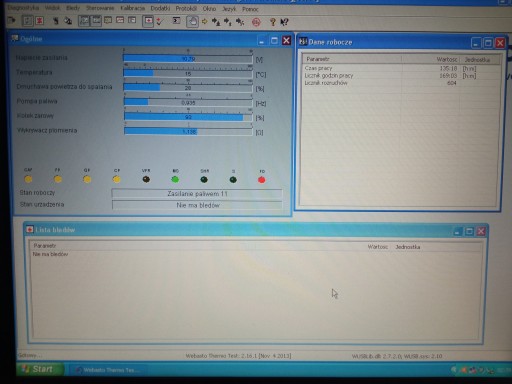The image size is (512, 384).
Task: Click the Windows Start button
Action: [40, 369]
